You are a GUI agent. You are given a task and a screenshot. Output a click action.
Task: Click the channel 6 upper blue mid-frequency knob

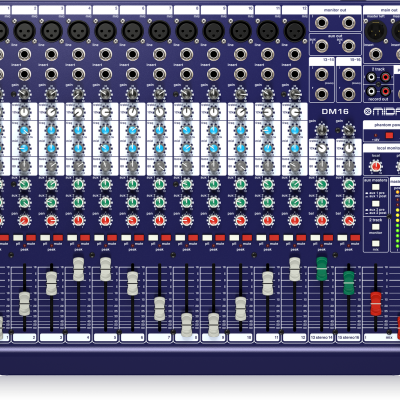click(133, 130)
